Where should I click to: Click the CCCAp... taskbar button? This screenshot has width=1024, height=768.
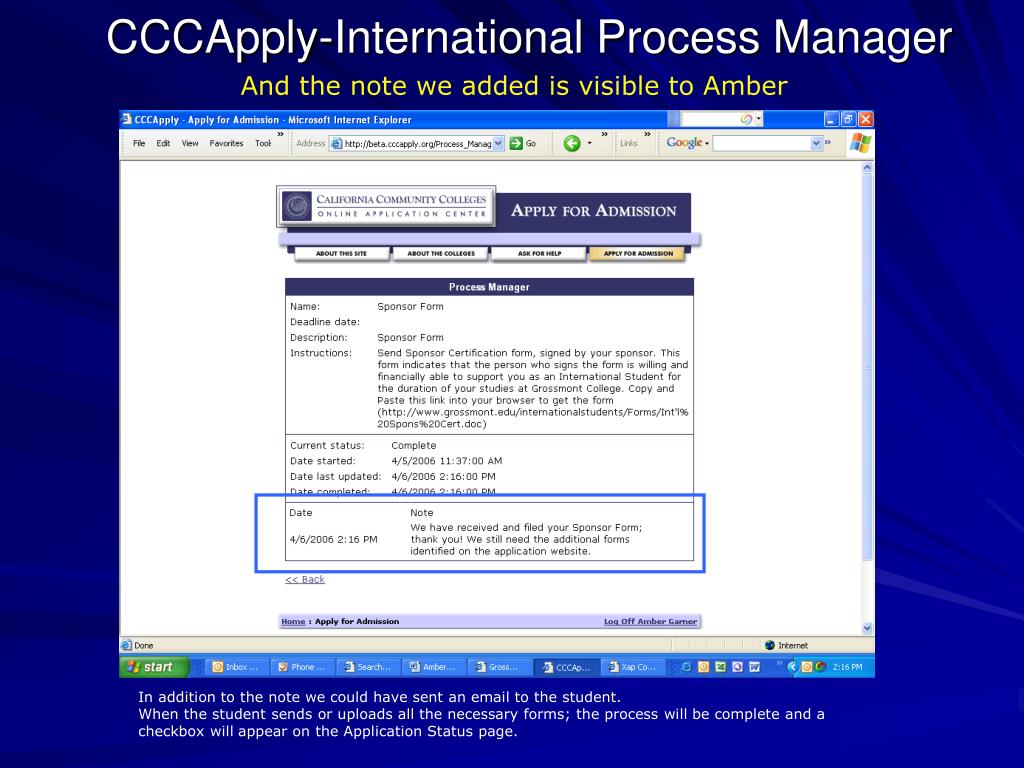[x=566, y=667]
